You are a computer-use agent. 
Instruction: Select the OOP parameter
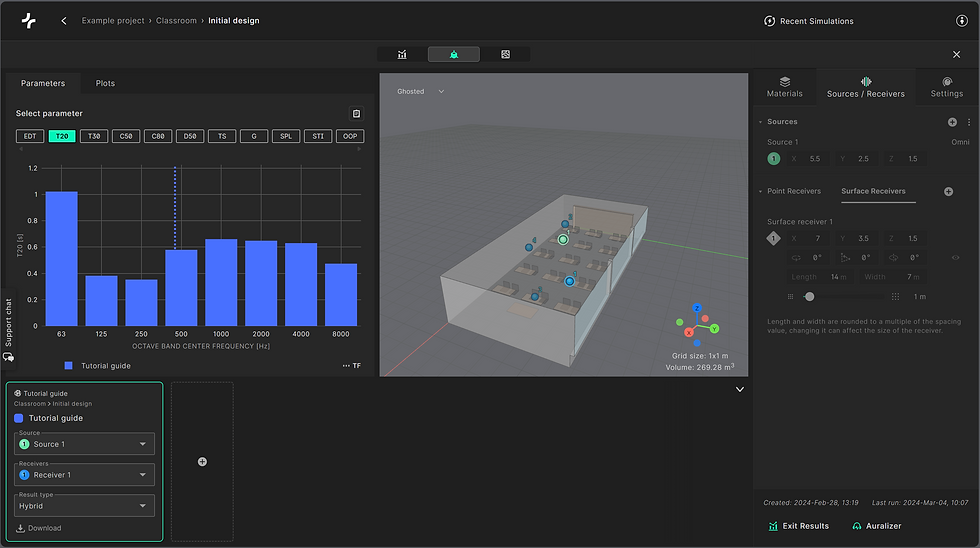coord(350,136)
